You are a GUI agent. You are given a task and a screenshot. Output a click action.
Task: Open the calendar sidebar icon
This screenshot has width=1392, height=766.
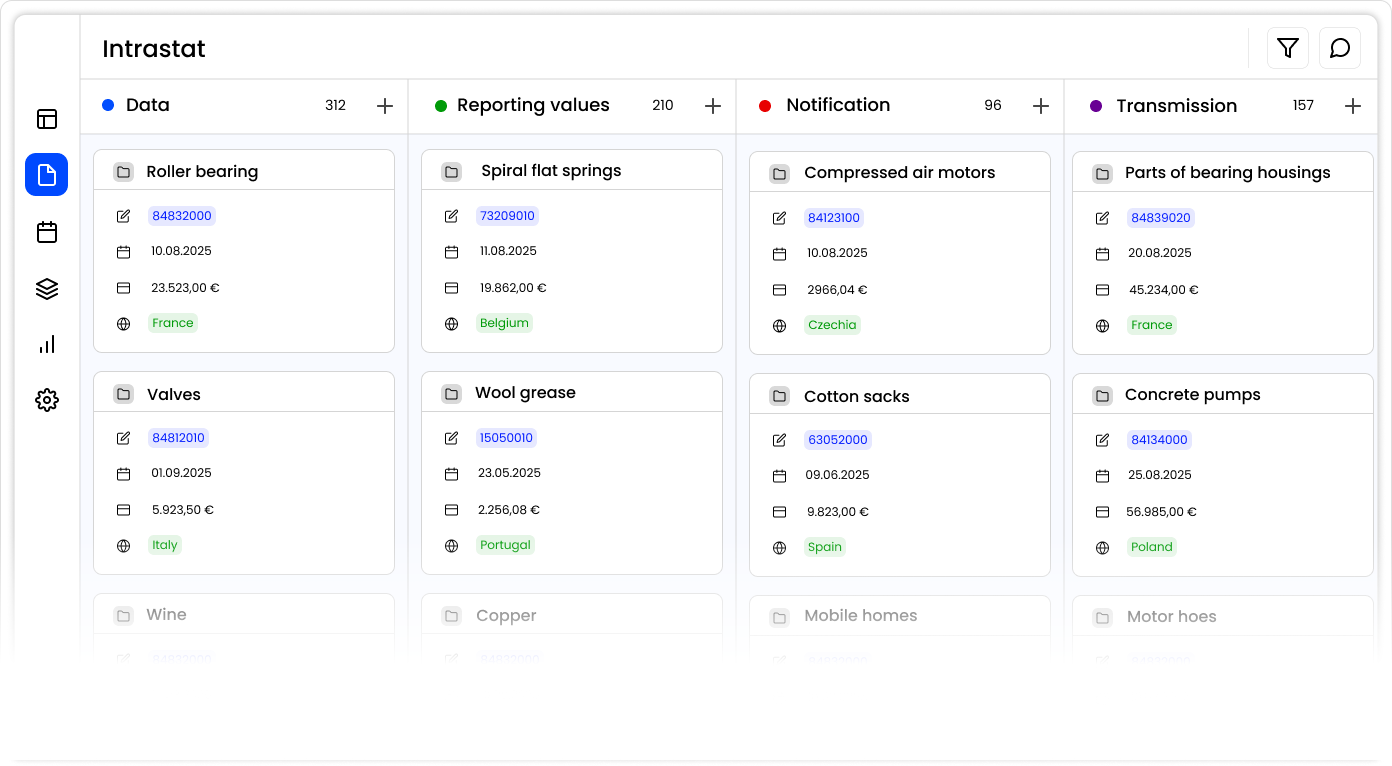click(47, 232)
